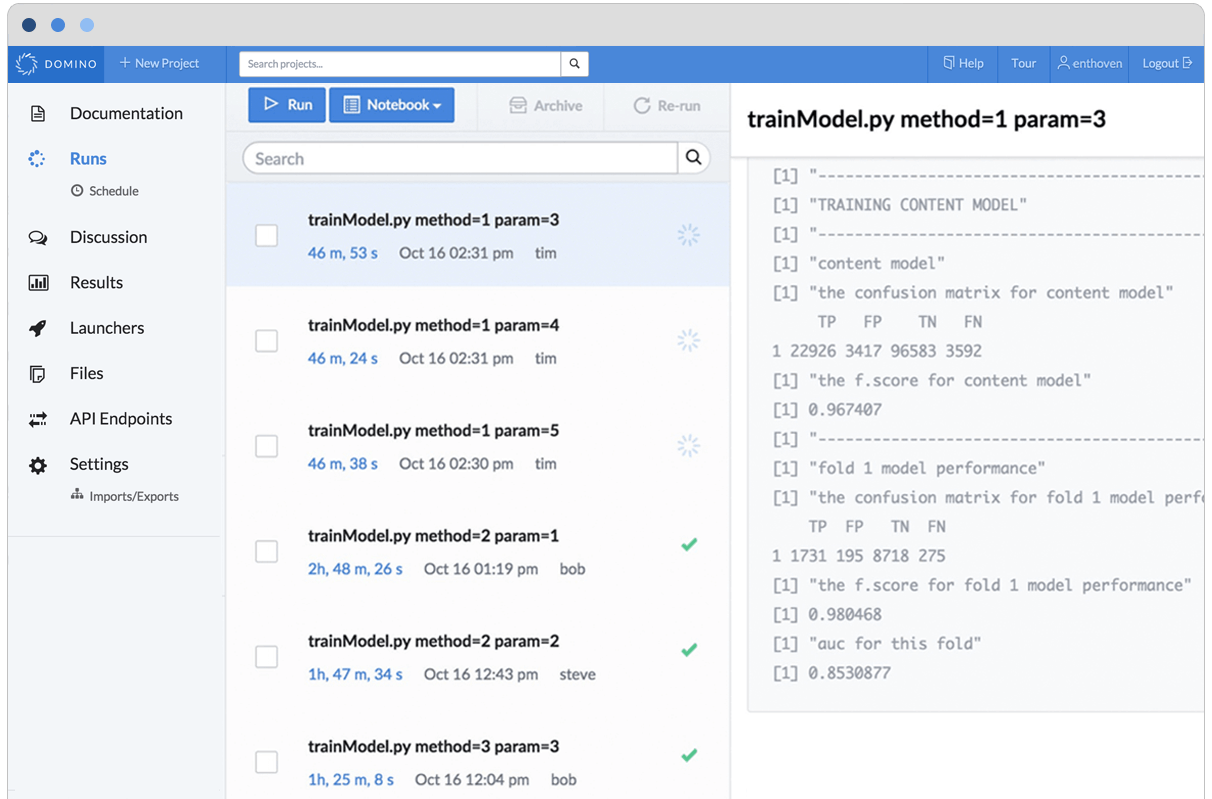
Task: Click the Discussion chat bubble icon
Action: [x=38, y=237]
